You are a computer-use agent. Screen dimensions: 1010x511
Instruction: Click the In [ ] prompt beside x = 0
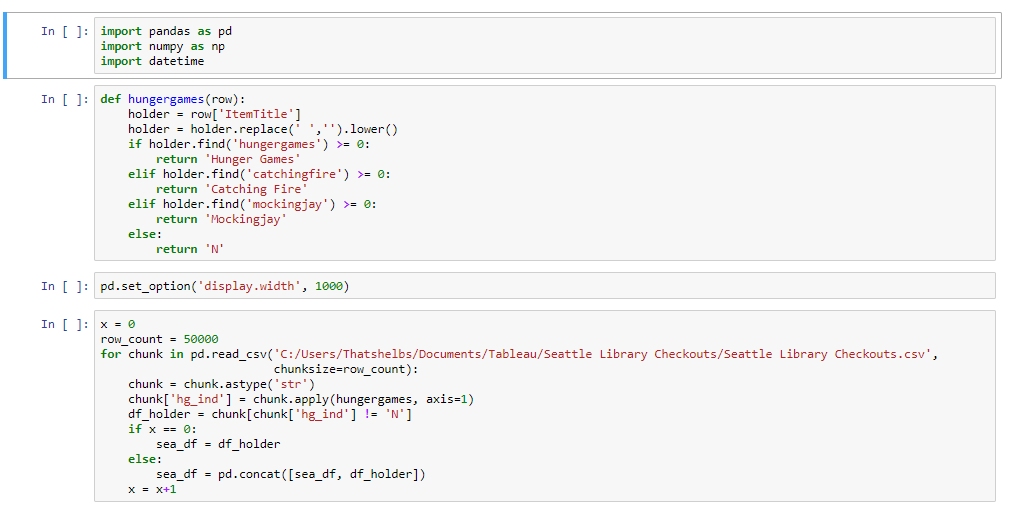[65, 323]
